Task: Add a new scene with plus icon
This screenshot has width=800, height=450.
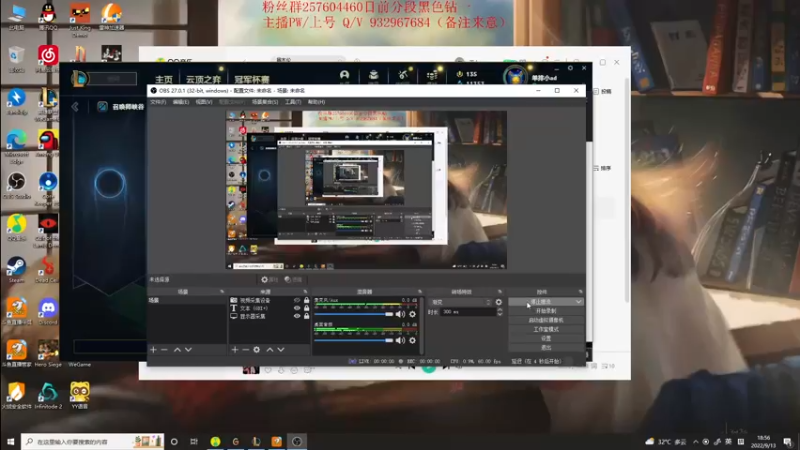Action: pos(153,349)
